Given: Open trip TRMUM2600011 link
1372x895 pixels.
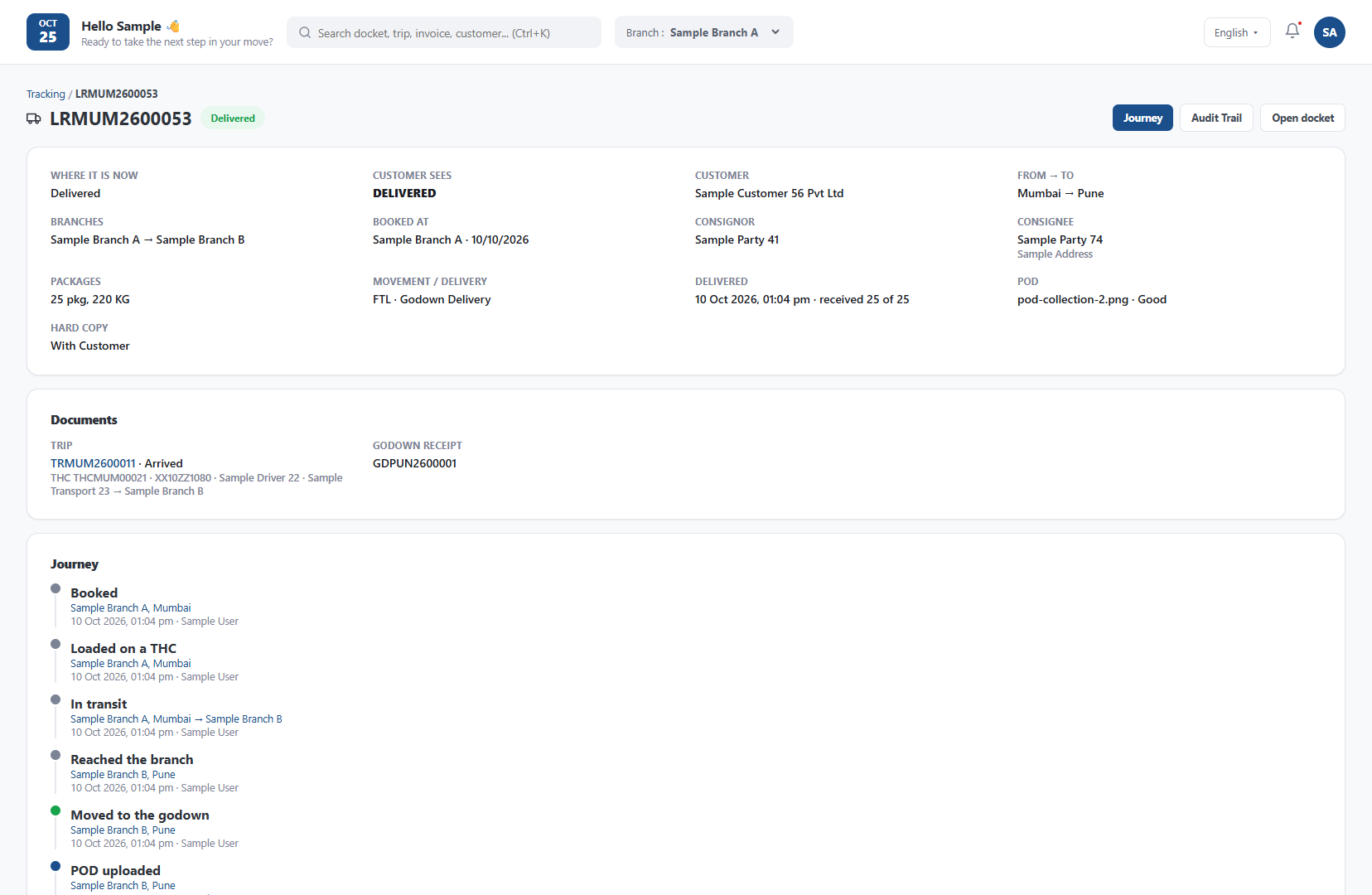Looking at the screenshot, I should (93, 463).
